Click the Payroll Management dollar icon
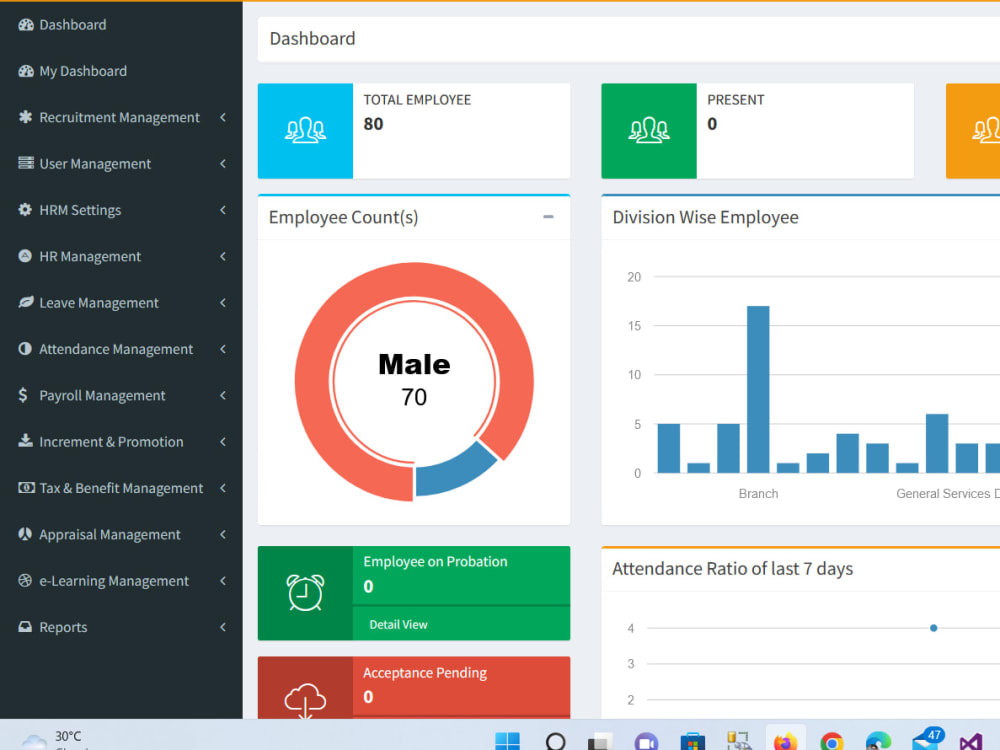This screenshot has height=750, width=1000. (x=23, y=395)
